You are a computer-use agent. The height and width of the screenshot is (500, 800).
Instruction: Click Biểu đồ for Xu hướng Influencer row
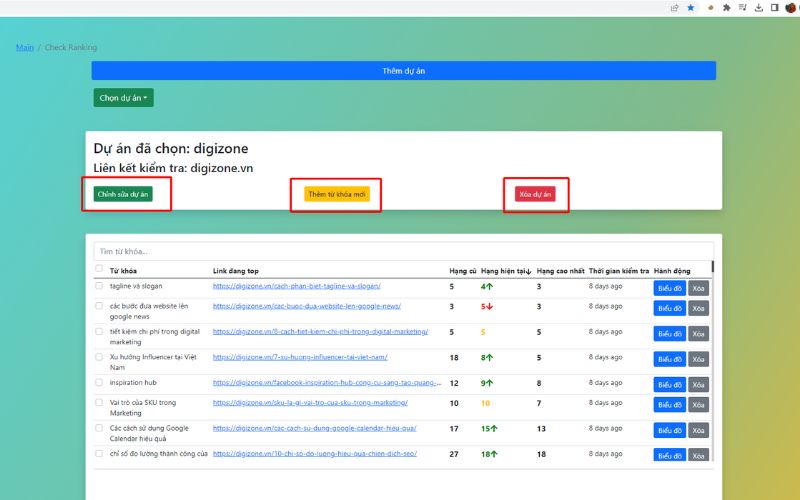[669, 359]
